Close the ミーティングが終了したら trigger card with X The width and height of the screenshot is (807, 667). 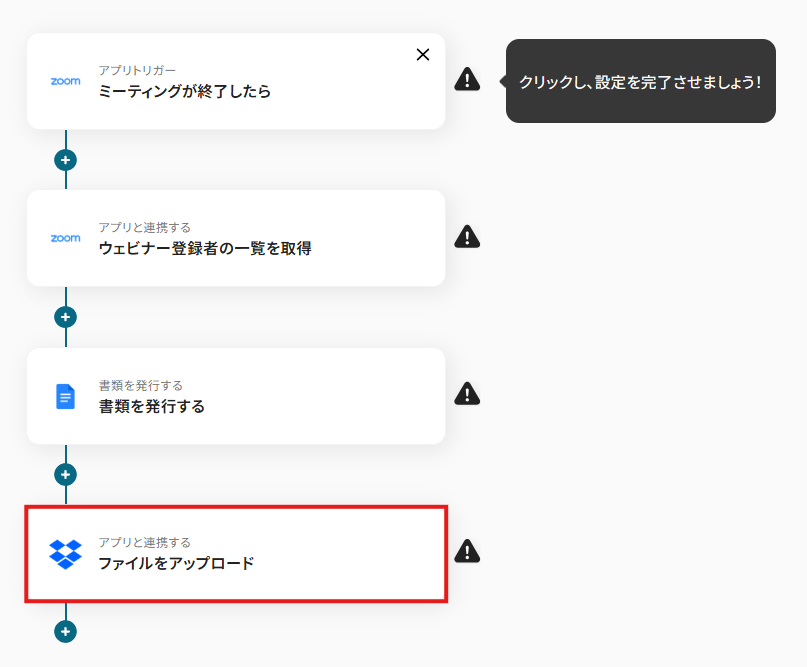click(423, 55)
